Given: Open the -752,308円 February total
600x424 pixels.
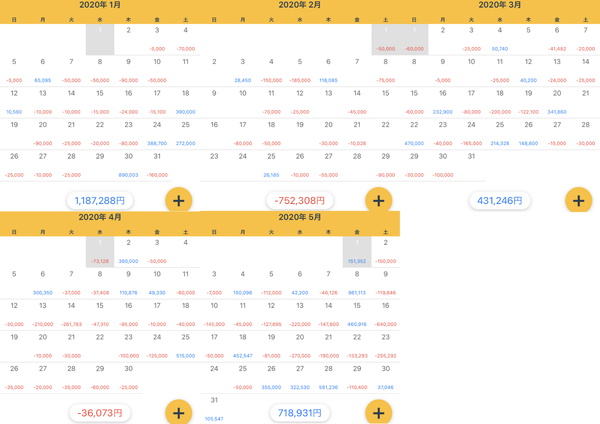Looking at the screenshot, I should click(x=300, y=201).
